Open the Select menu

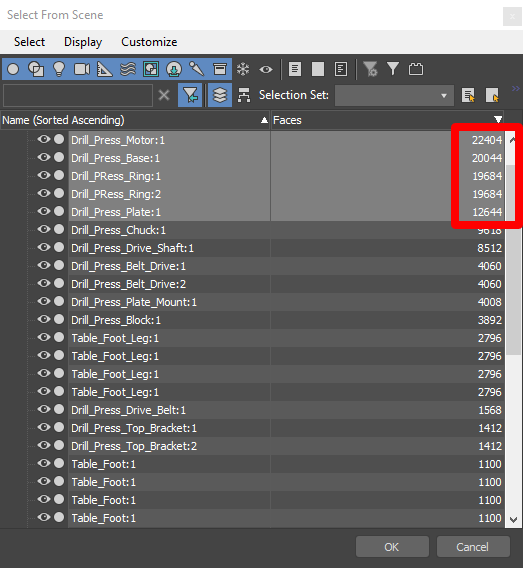tap(29, 42)
